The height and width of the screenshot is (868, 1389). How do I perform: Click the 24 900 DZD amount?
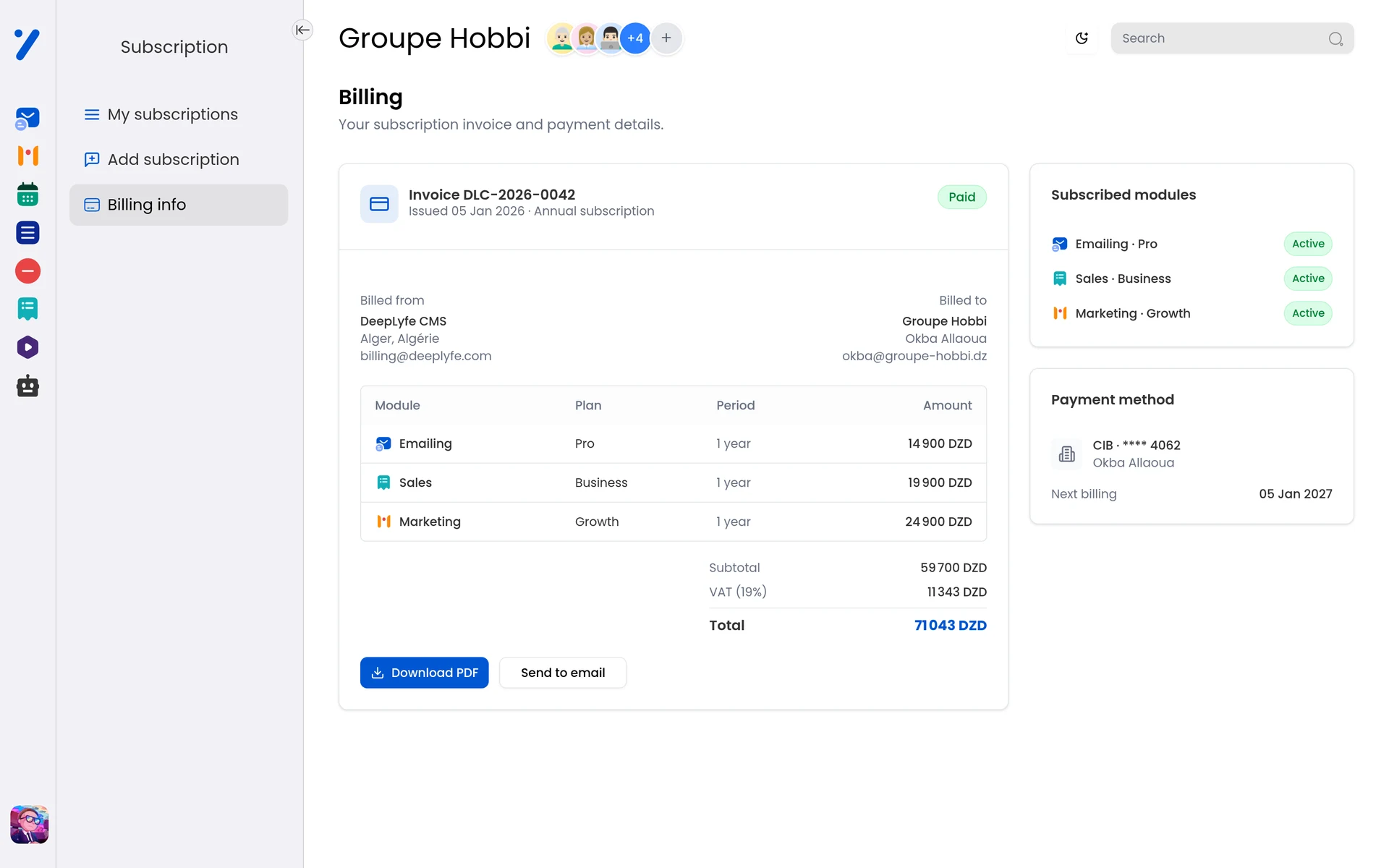(938, 522)
